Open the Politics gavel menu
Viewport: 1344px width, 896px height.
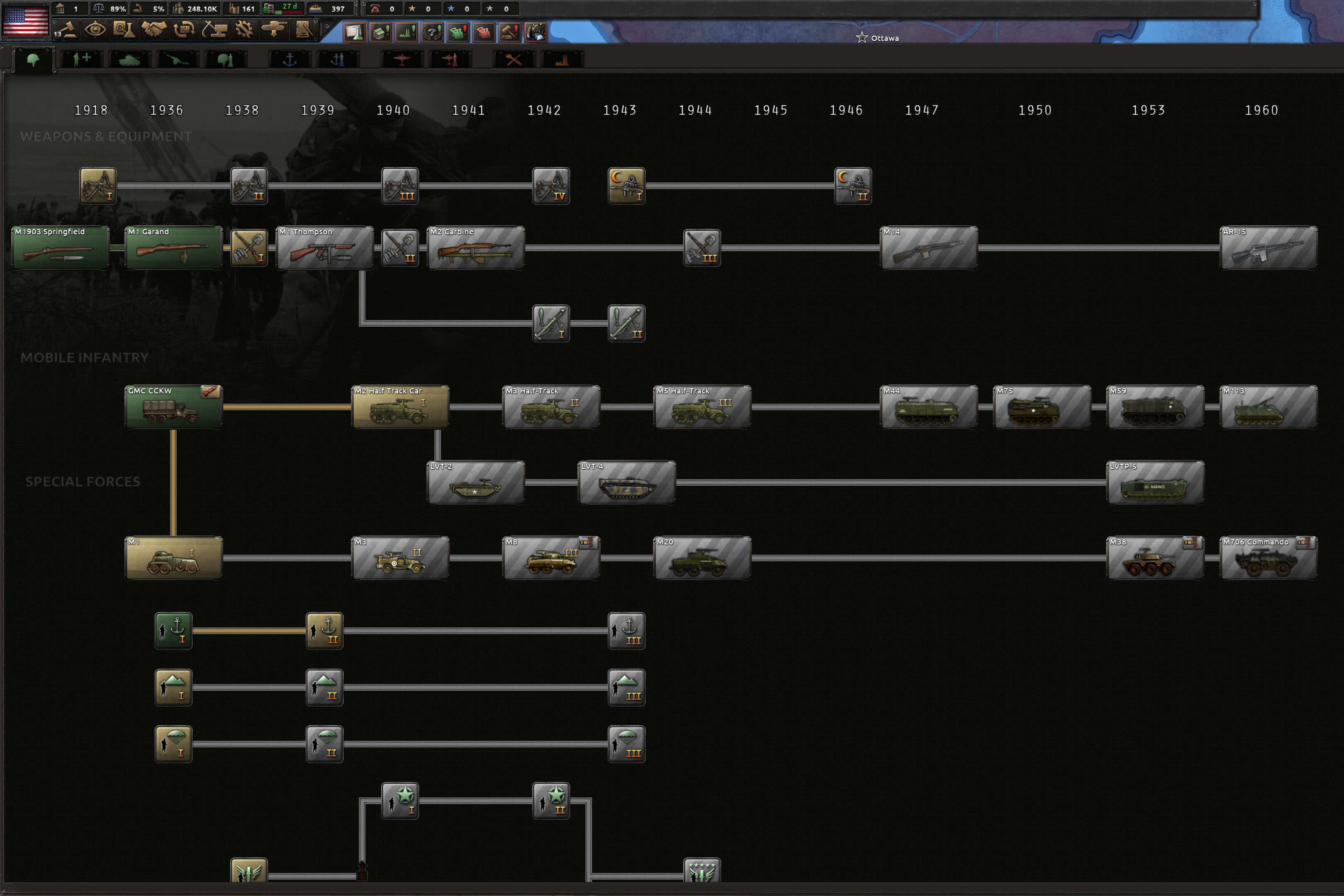point(68,30)
